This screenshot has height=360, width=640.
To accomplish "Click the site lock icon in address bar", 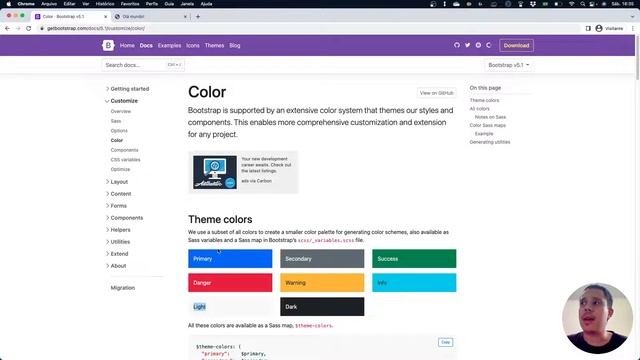I will (42, 28).
